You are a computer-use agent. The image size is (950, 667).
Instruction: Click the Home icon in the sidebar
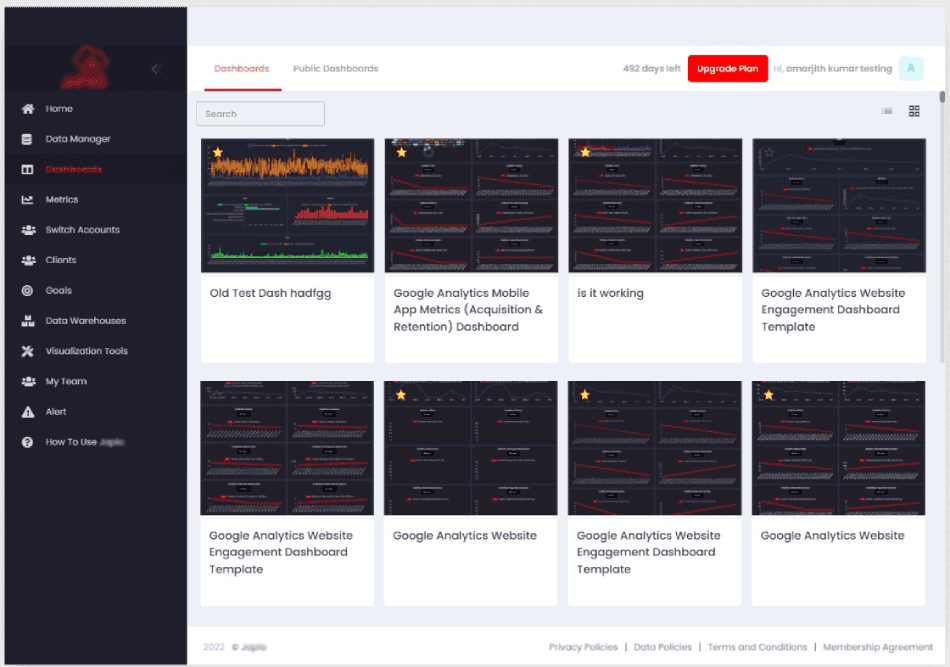click(28, 109)
